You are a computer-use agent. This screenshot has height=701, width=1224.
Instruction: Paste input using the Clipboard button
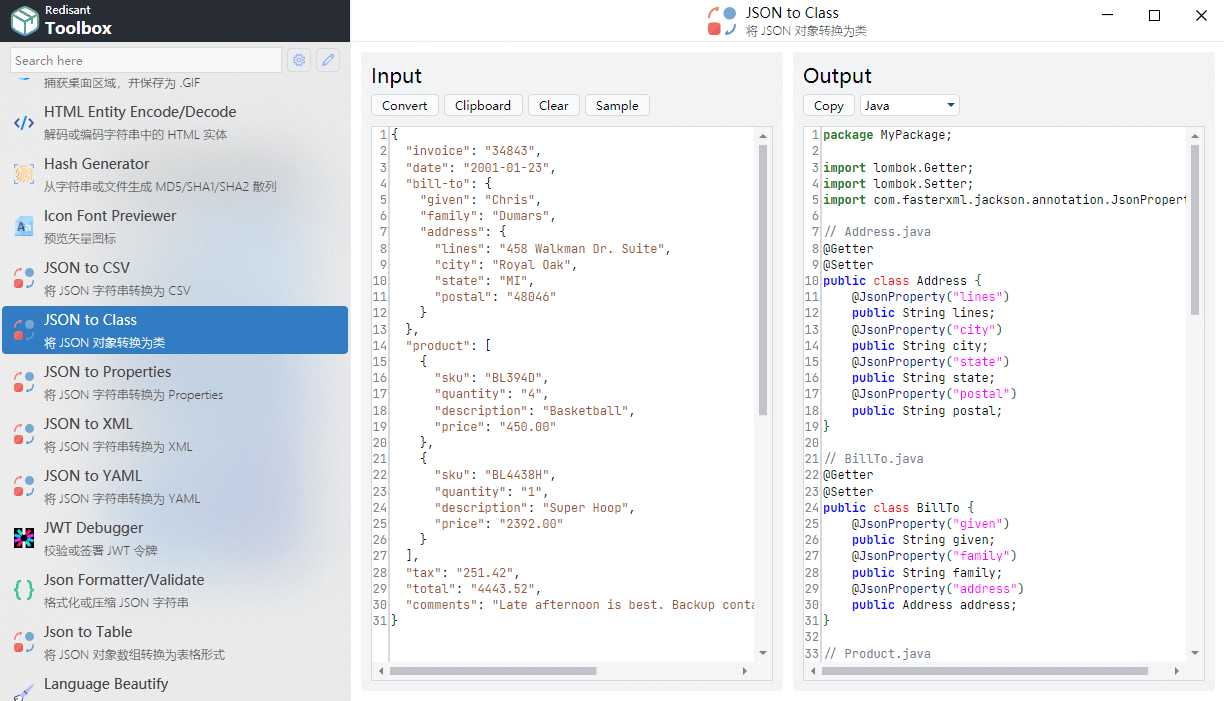[483, 105]
